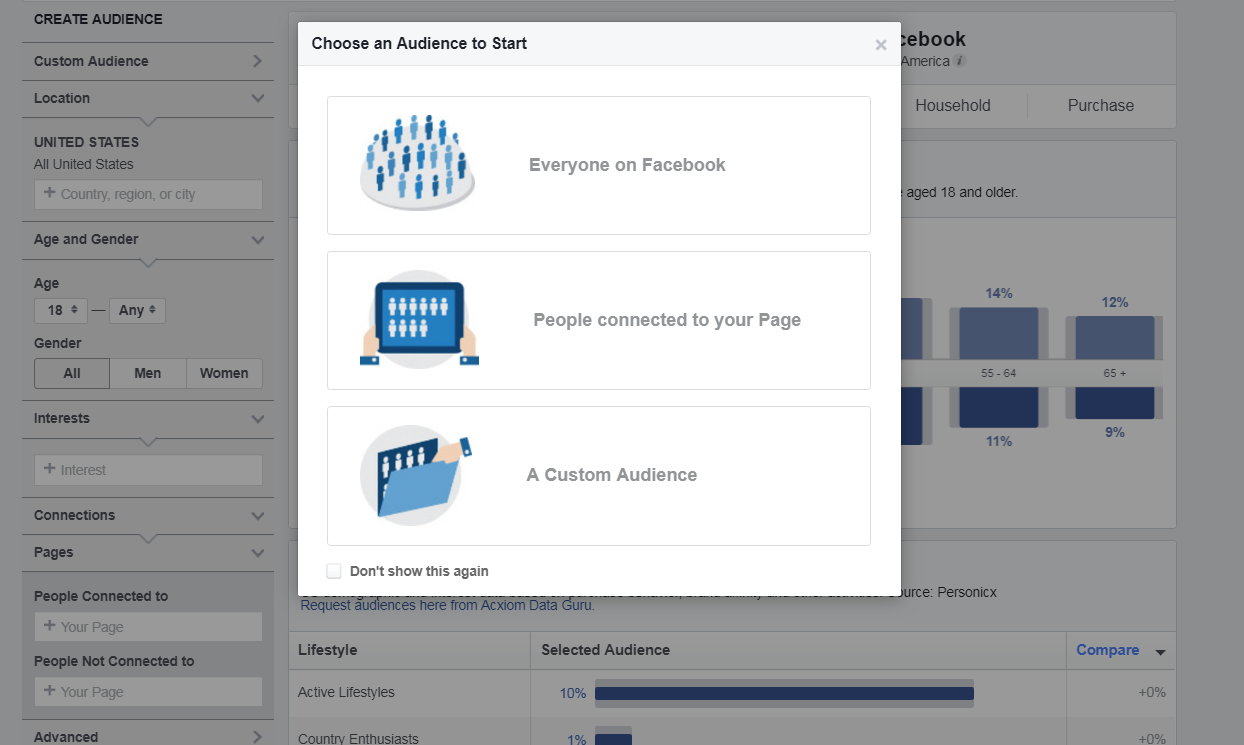
Task: Open the Acxiom Data Guru request link
Action: (448, 605)
